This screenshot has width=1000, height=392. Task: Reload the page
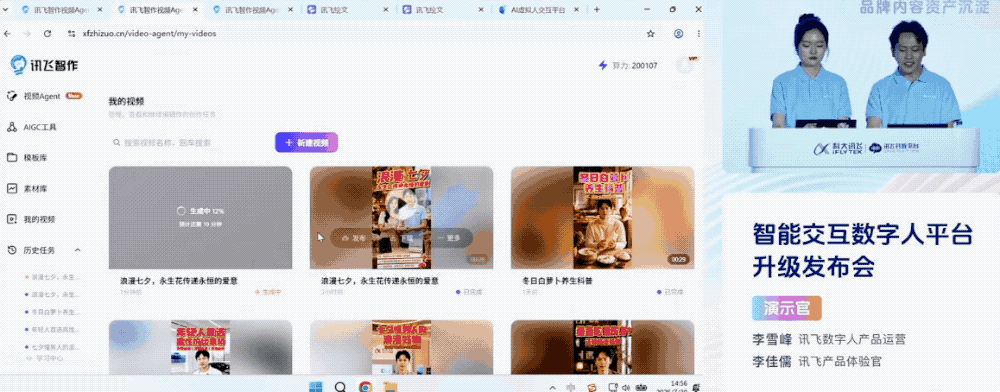click(x=47, y=33)
